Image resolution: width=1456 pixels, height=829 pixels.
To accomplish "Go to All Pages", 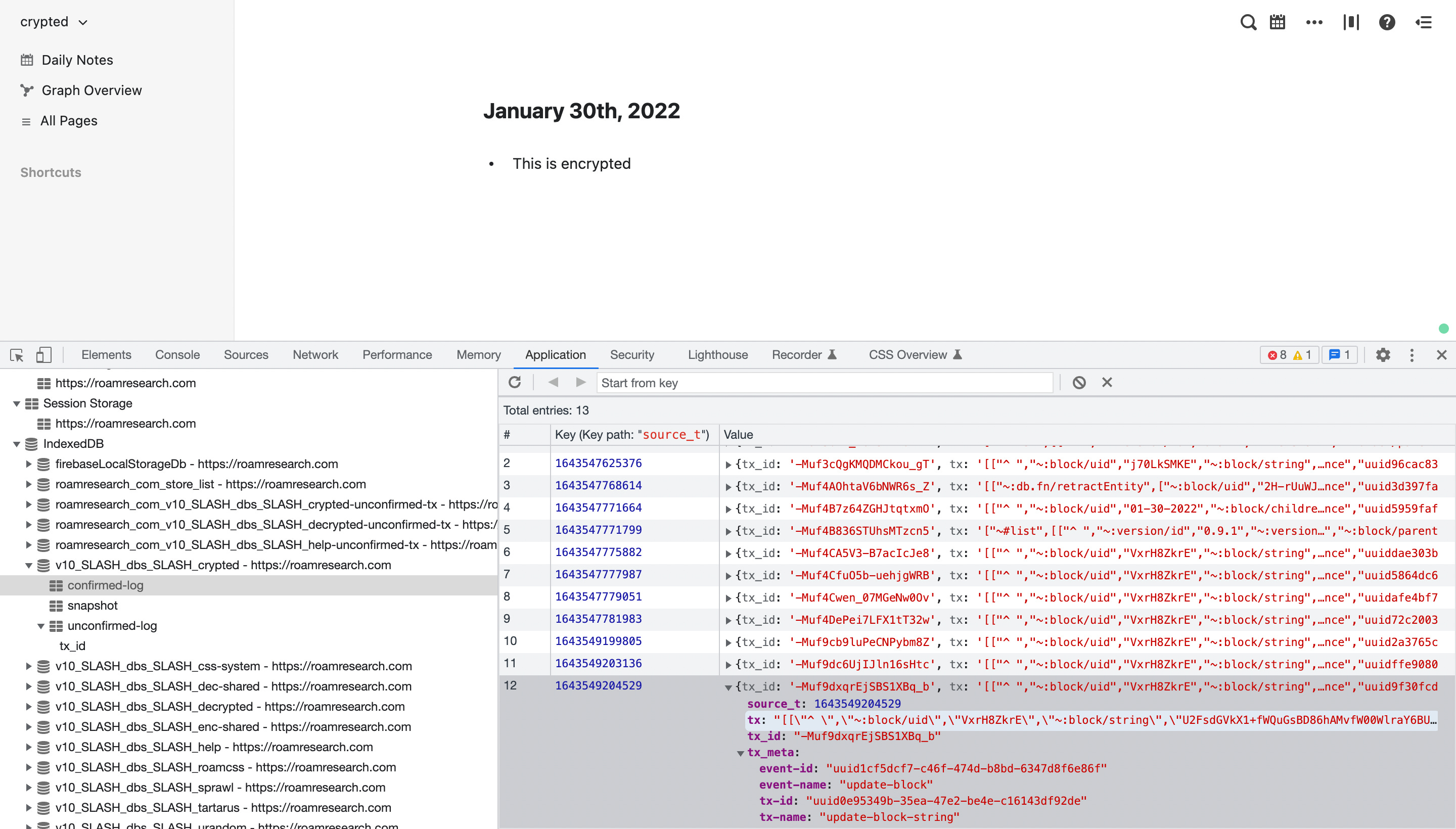I will [x=68, y=121].
